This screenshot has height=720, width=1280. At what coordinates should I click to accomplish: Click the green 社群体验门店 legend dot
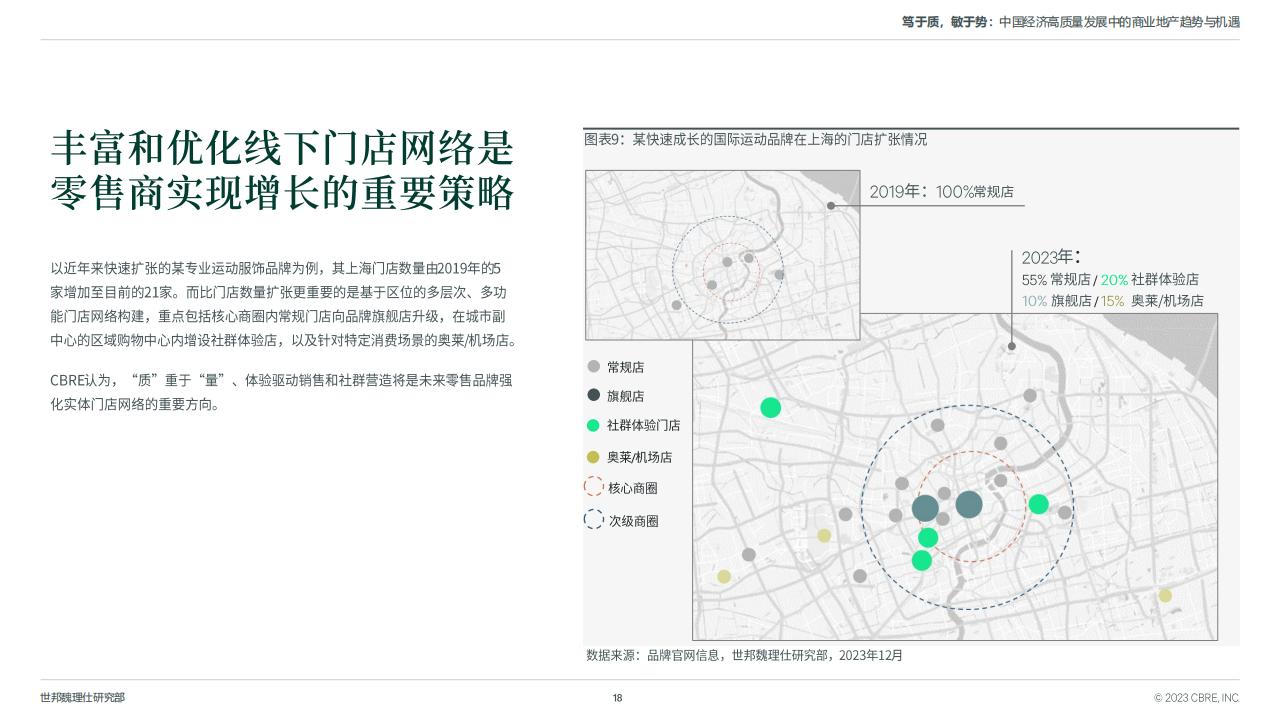coord(593,425)
